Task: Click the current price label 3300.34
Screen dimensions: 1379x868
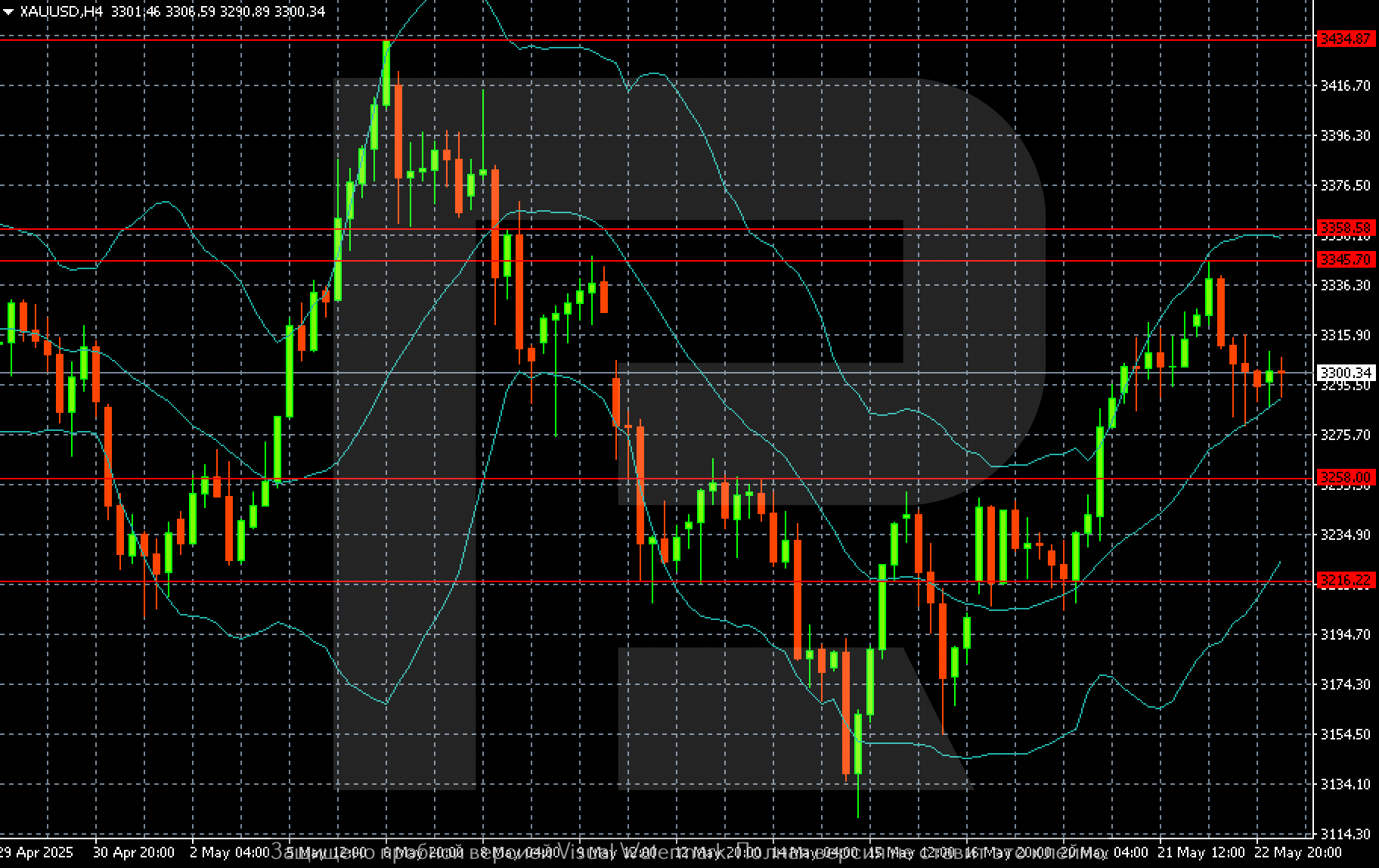Action: click(x=1346, y=372)
